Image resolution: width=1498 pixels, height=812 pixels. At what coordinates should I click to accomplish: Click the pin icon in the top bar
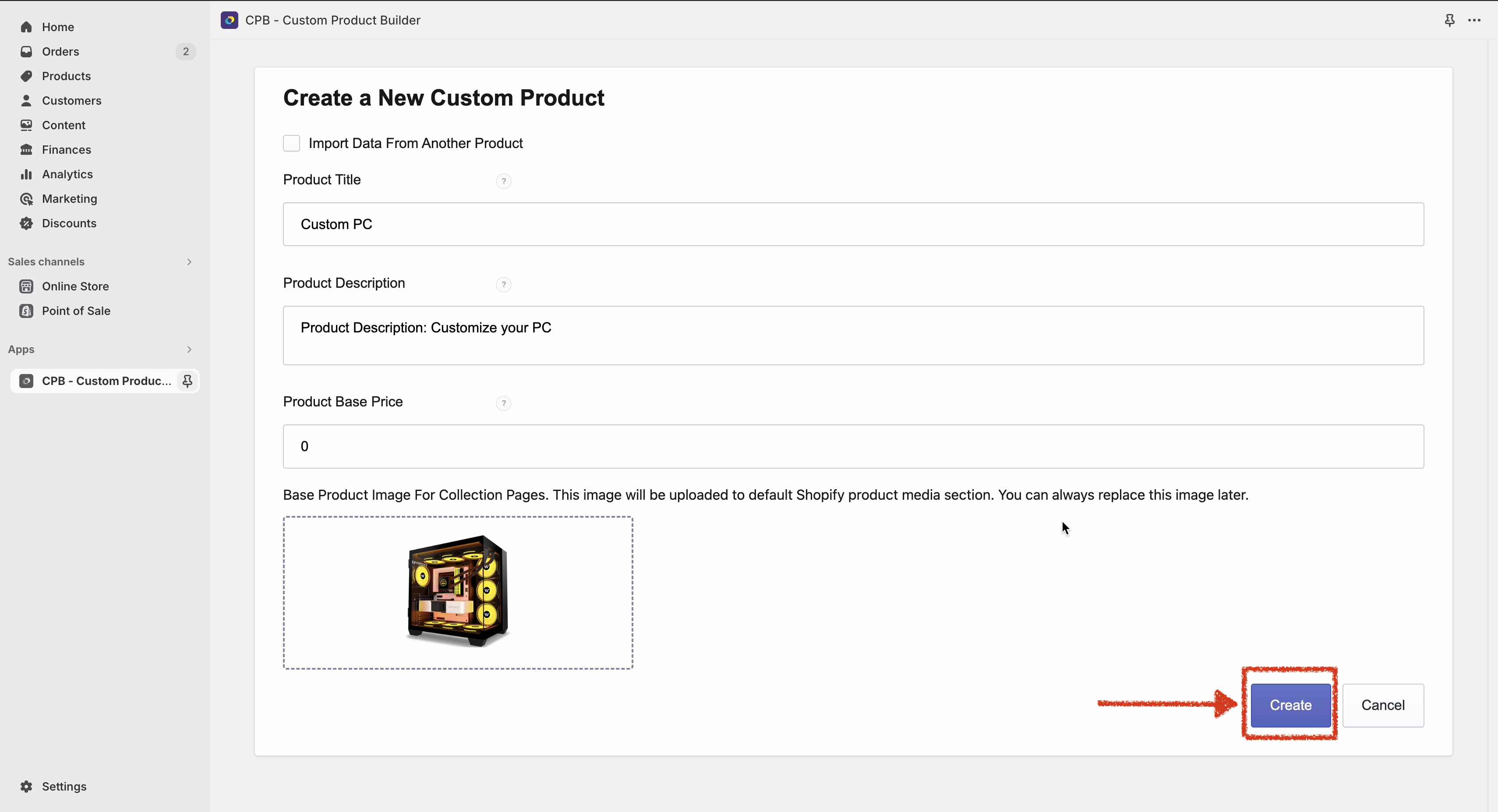pos(1450,20)
